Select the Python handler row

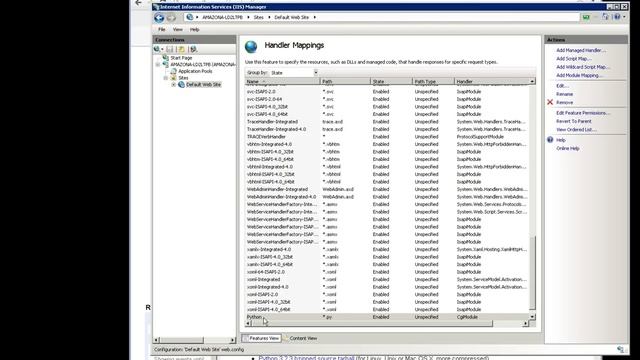[387, 317]
